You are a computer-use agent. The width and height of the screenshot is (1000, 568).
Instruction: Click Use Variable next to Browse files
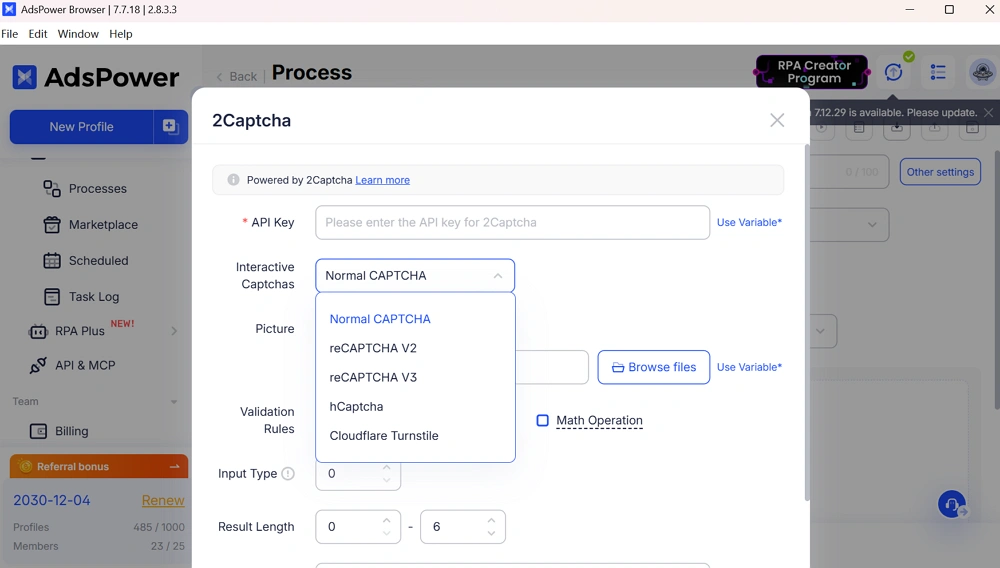[749, 367]
